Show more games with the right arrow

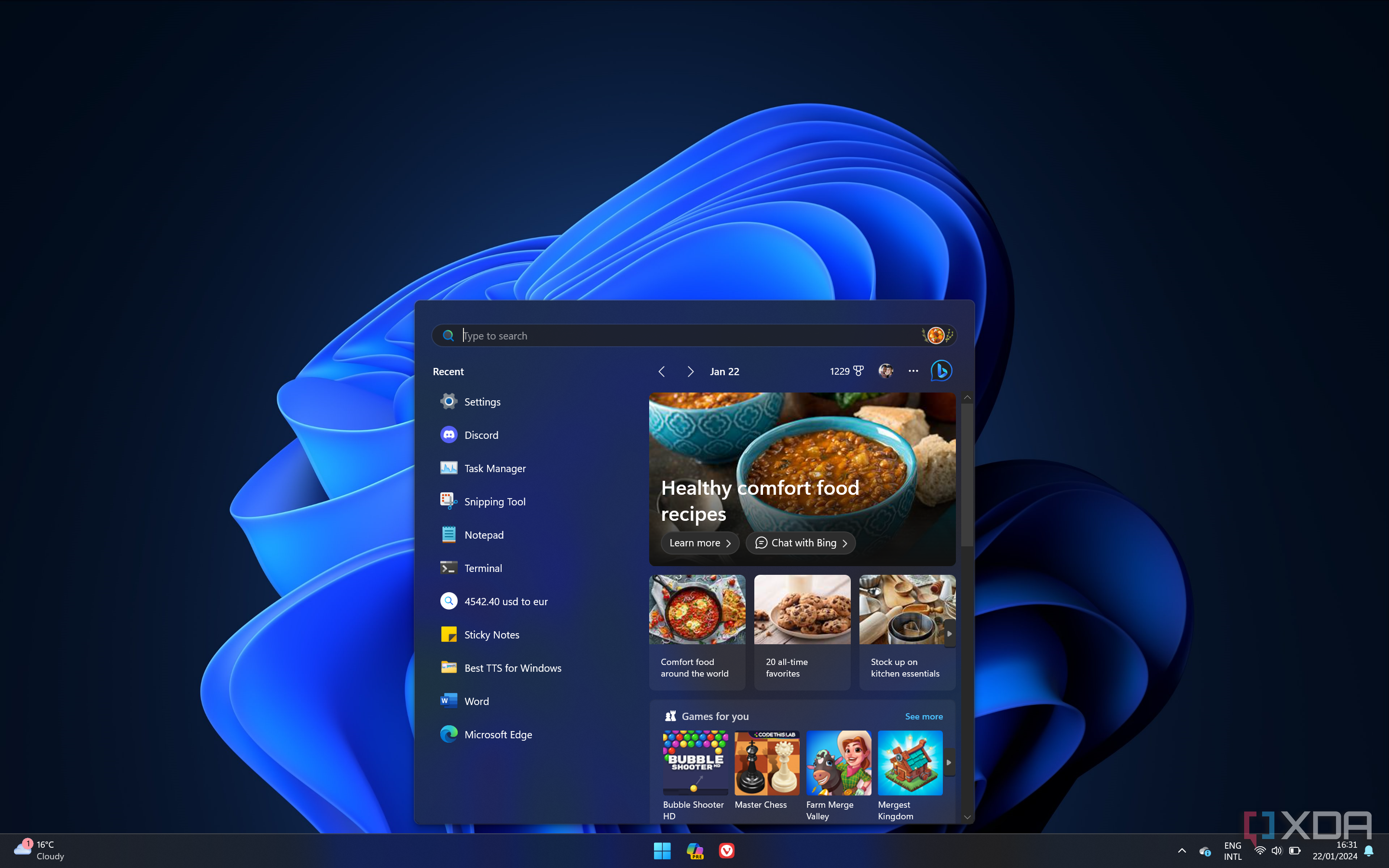(949, 763)
